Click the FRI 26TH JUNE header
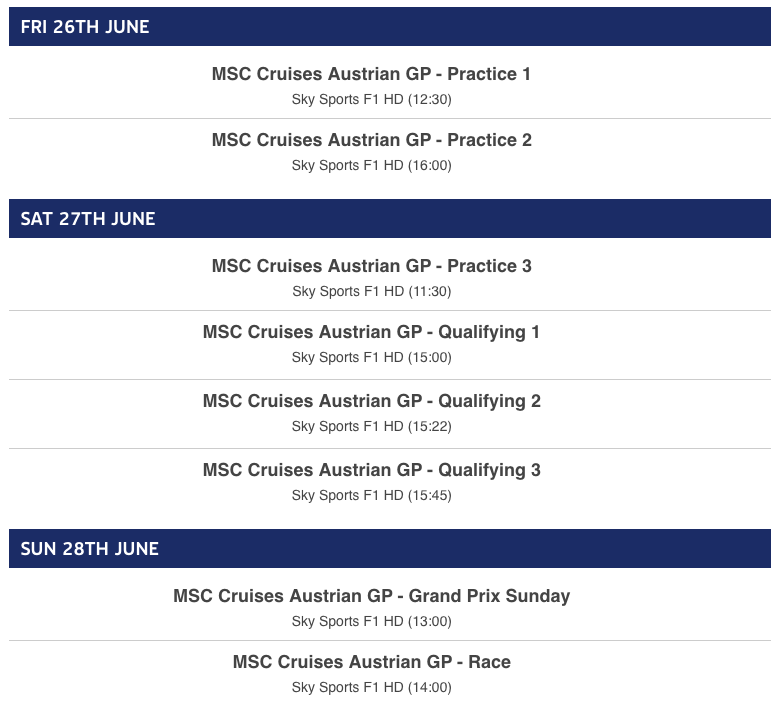 [390, 26]
